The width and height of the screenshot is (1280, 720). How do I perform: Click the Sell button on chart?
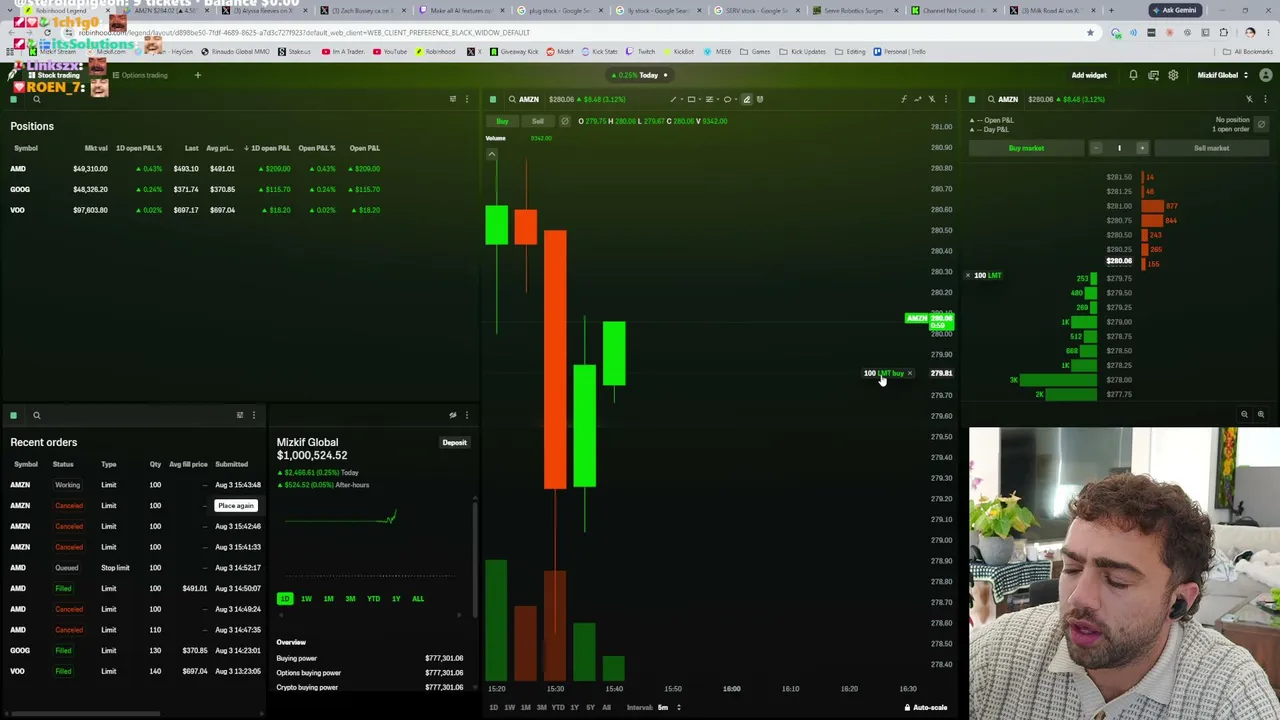click(x=538, y=121)
